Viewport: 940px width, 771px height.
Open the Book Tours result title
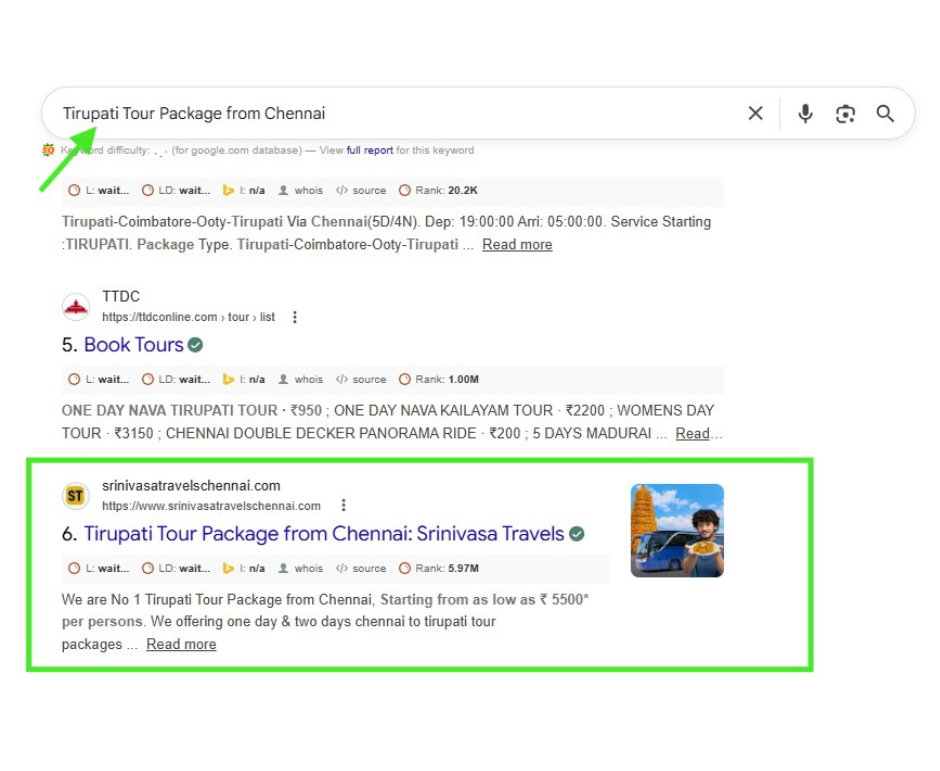pyautogui.click(x=134, y=345)
